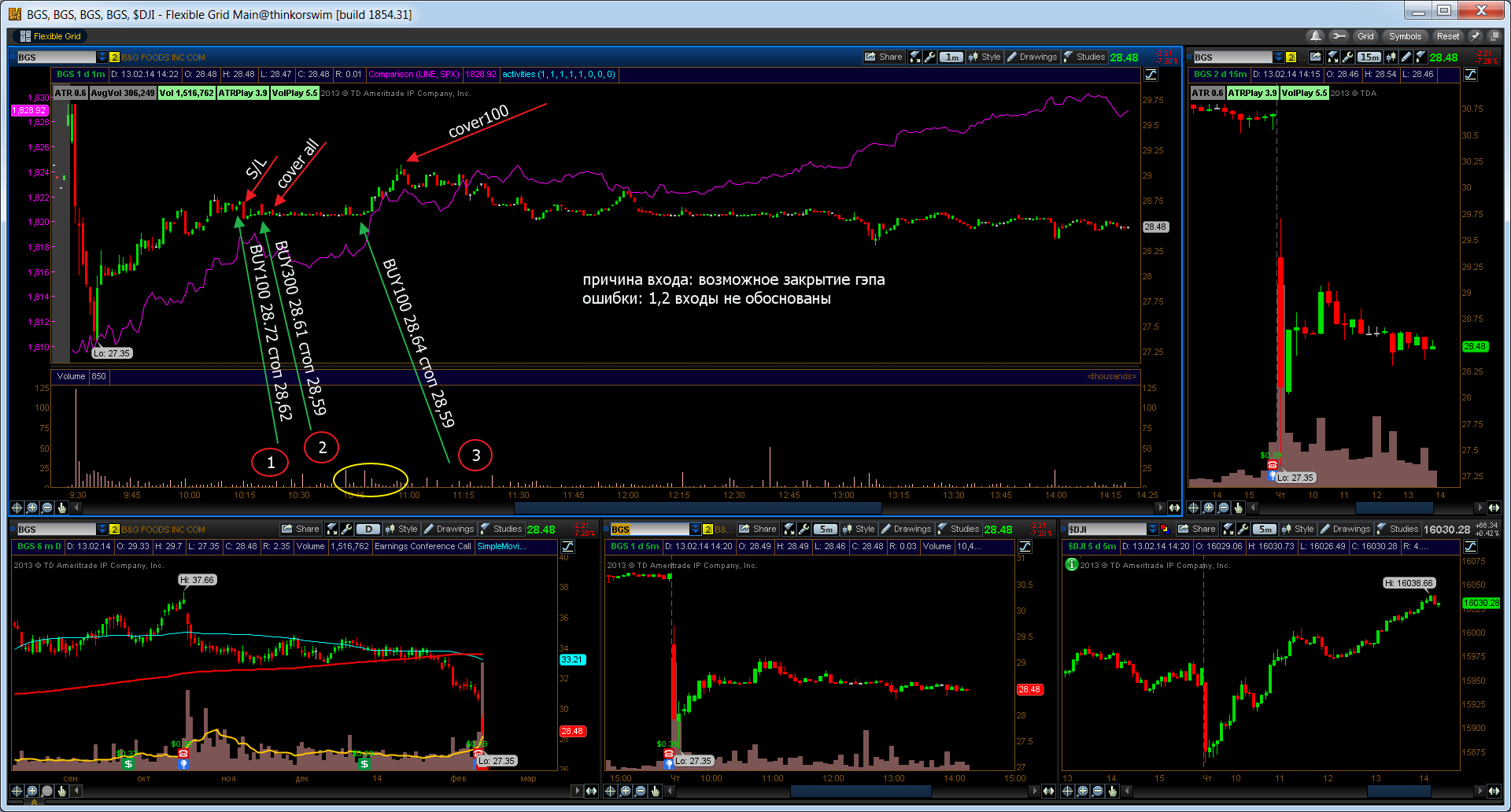Toggle the scale button right of main chart header

1151,75
